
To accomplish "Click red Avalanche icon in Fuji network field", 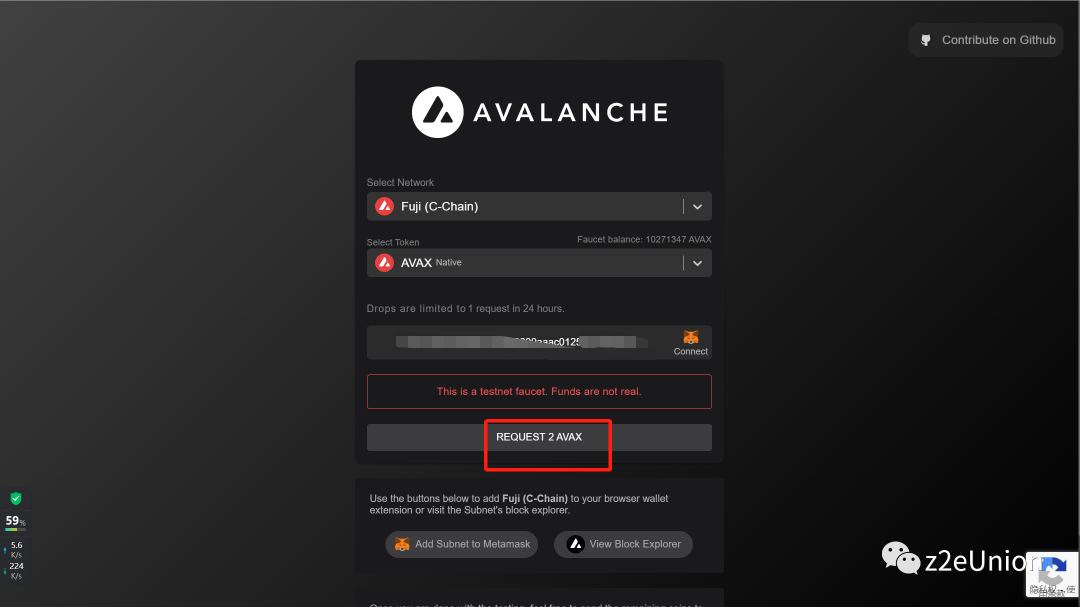I will [384, 206].
